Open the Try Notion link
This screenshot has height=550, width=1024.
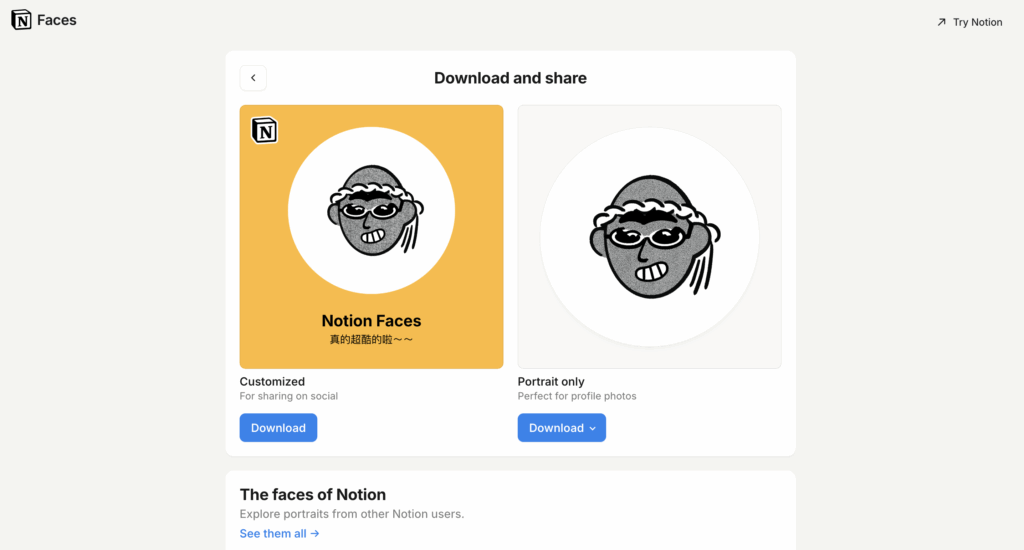977,22
